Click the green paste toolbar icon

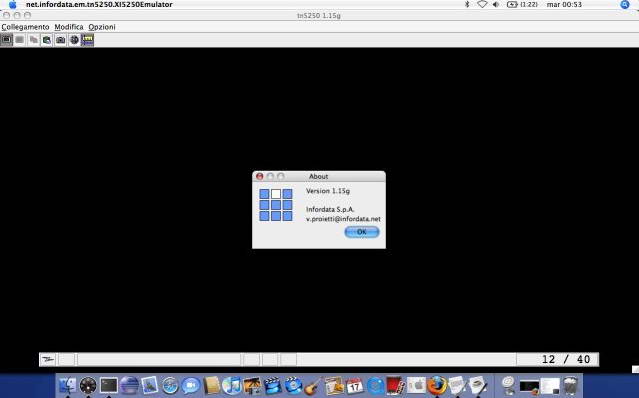47,40
